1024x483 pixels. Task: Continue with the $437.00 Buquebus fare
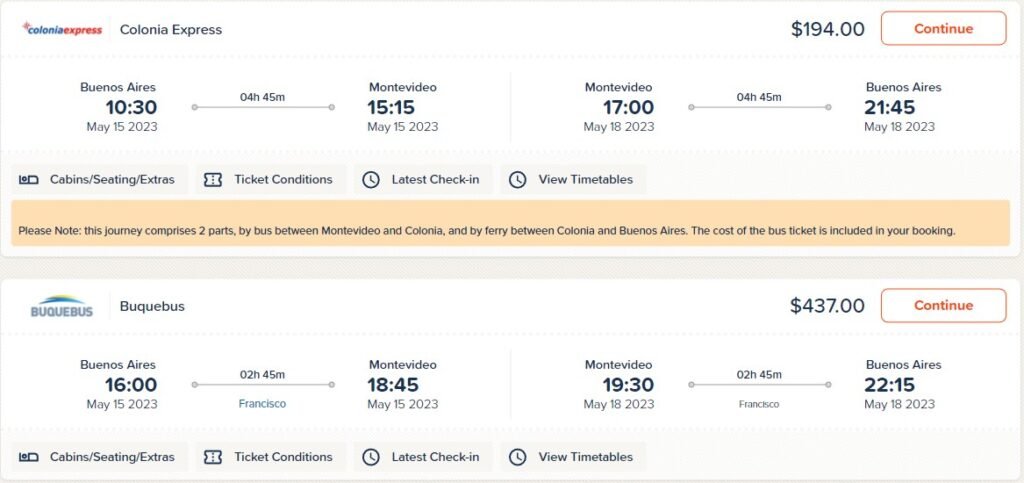pos(943,305)
